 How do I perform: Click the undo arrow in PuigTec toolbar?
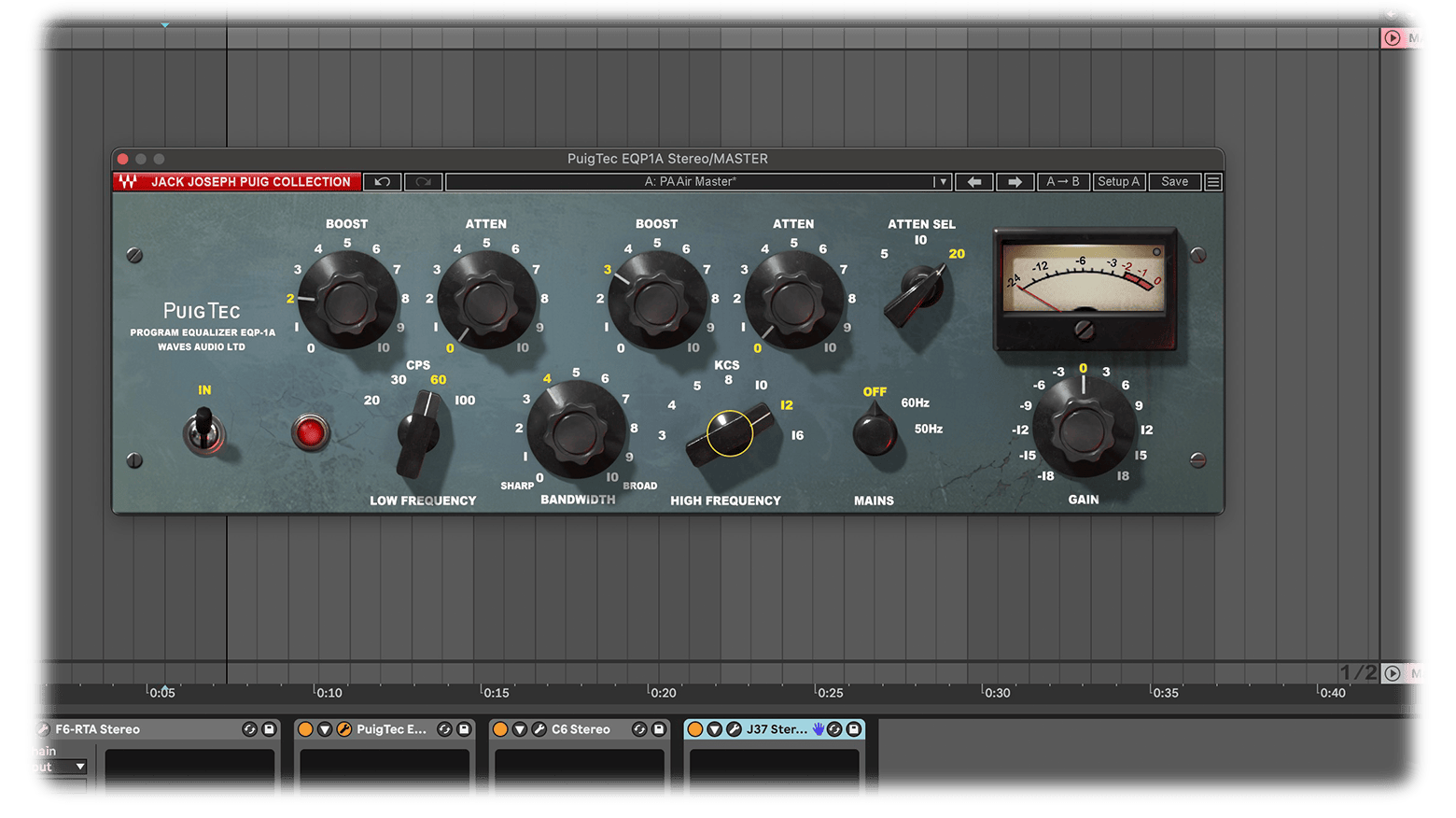tap(383, 182)
